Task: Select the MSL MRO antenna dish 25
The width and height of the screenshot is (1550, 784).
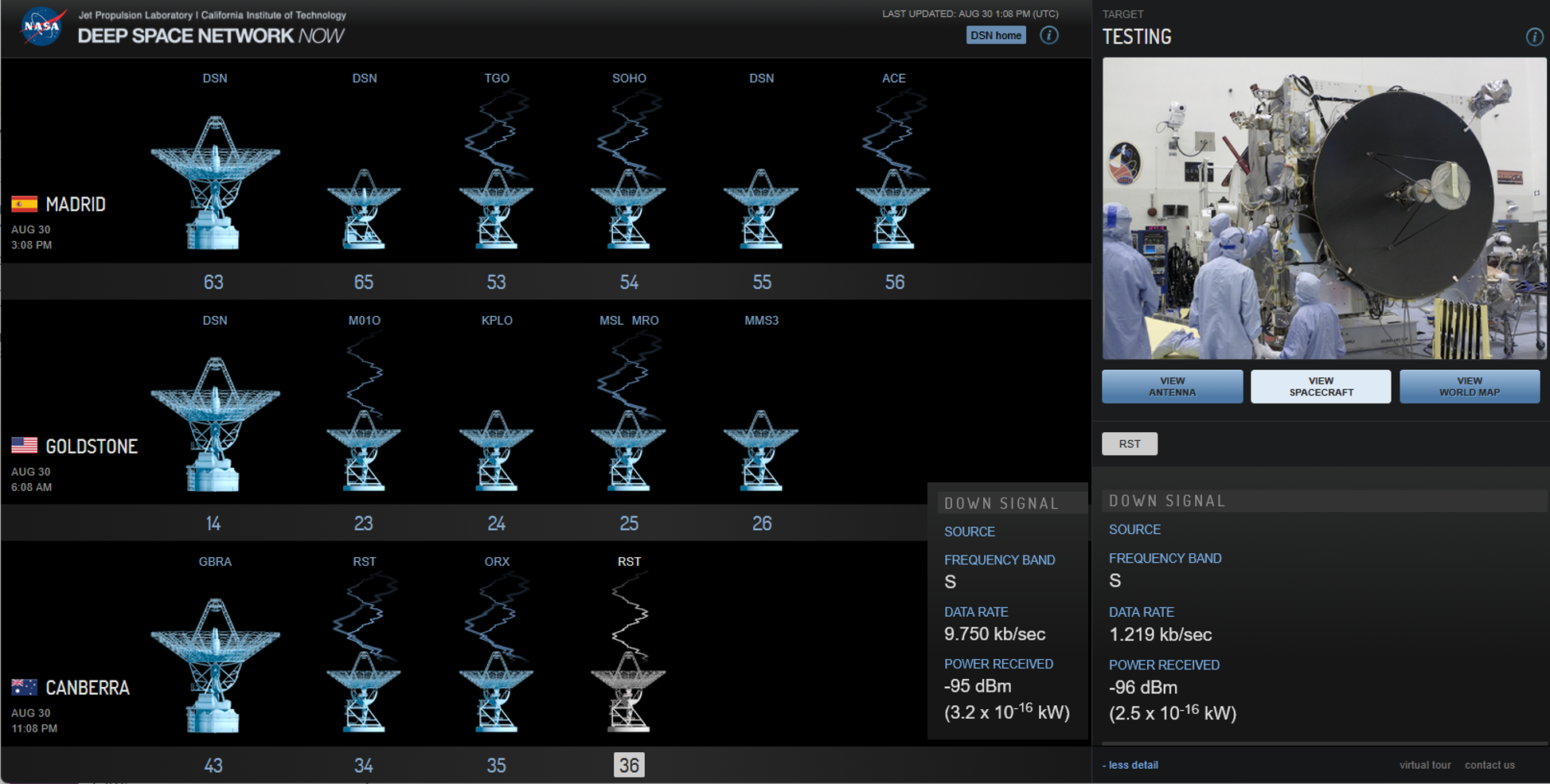Action: [629, 451]
